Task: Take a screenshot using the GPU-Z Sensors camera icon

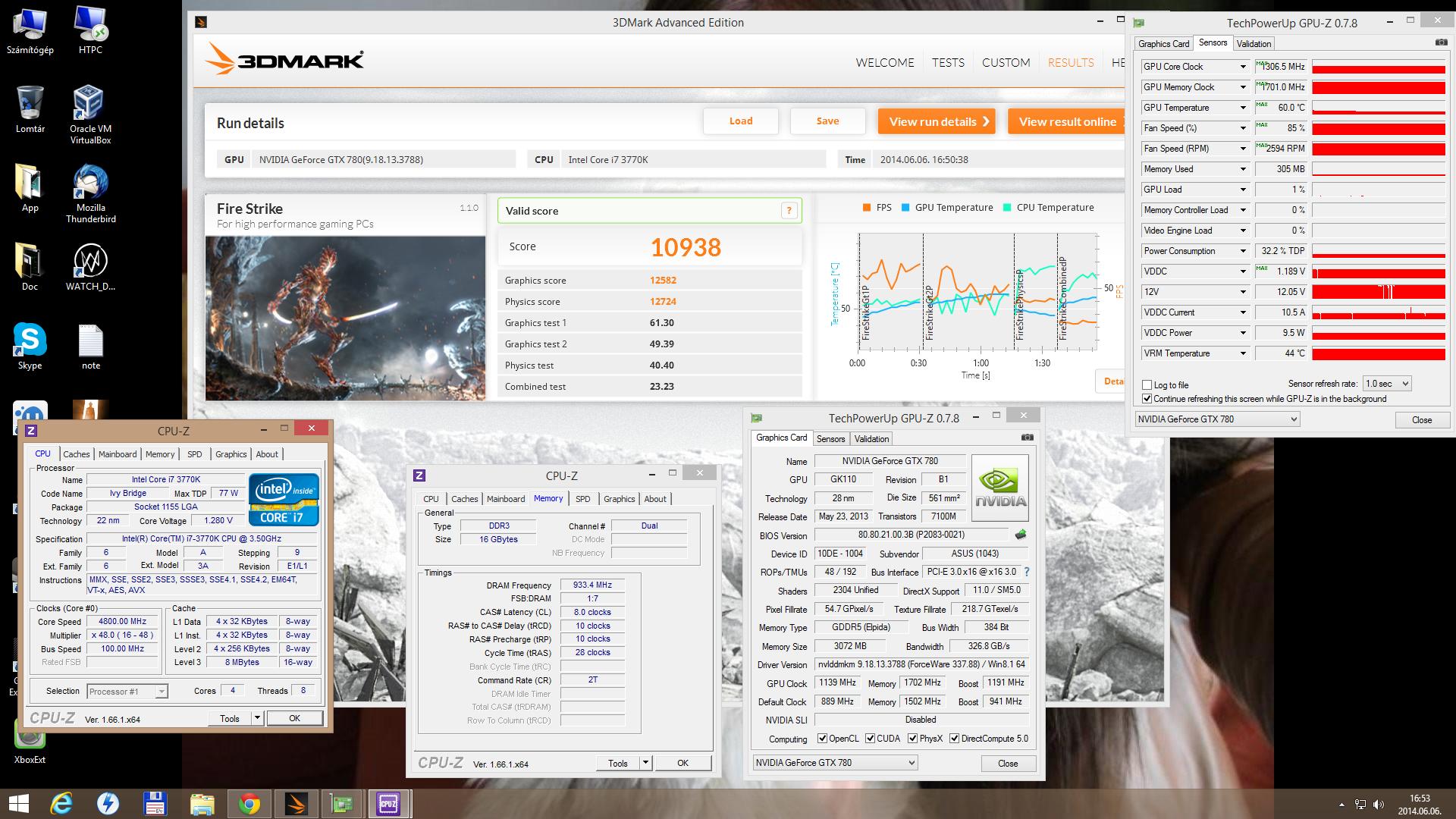Action: pos(1440,43)
